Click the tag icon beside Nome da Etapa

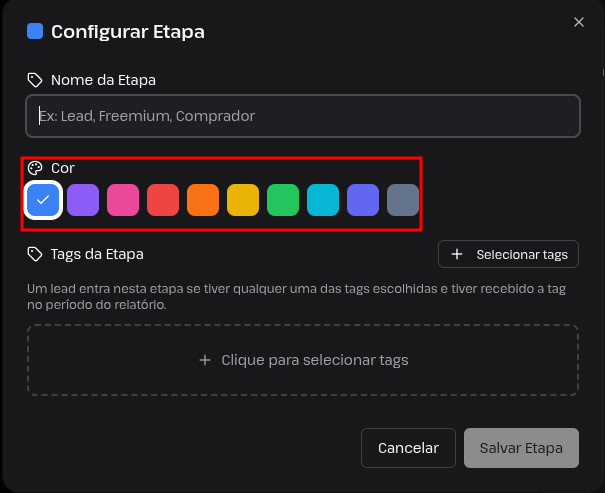(35, 80)
